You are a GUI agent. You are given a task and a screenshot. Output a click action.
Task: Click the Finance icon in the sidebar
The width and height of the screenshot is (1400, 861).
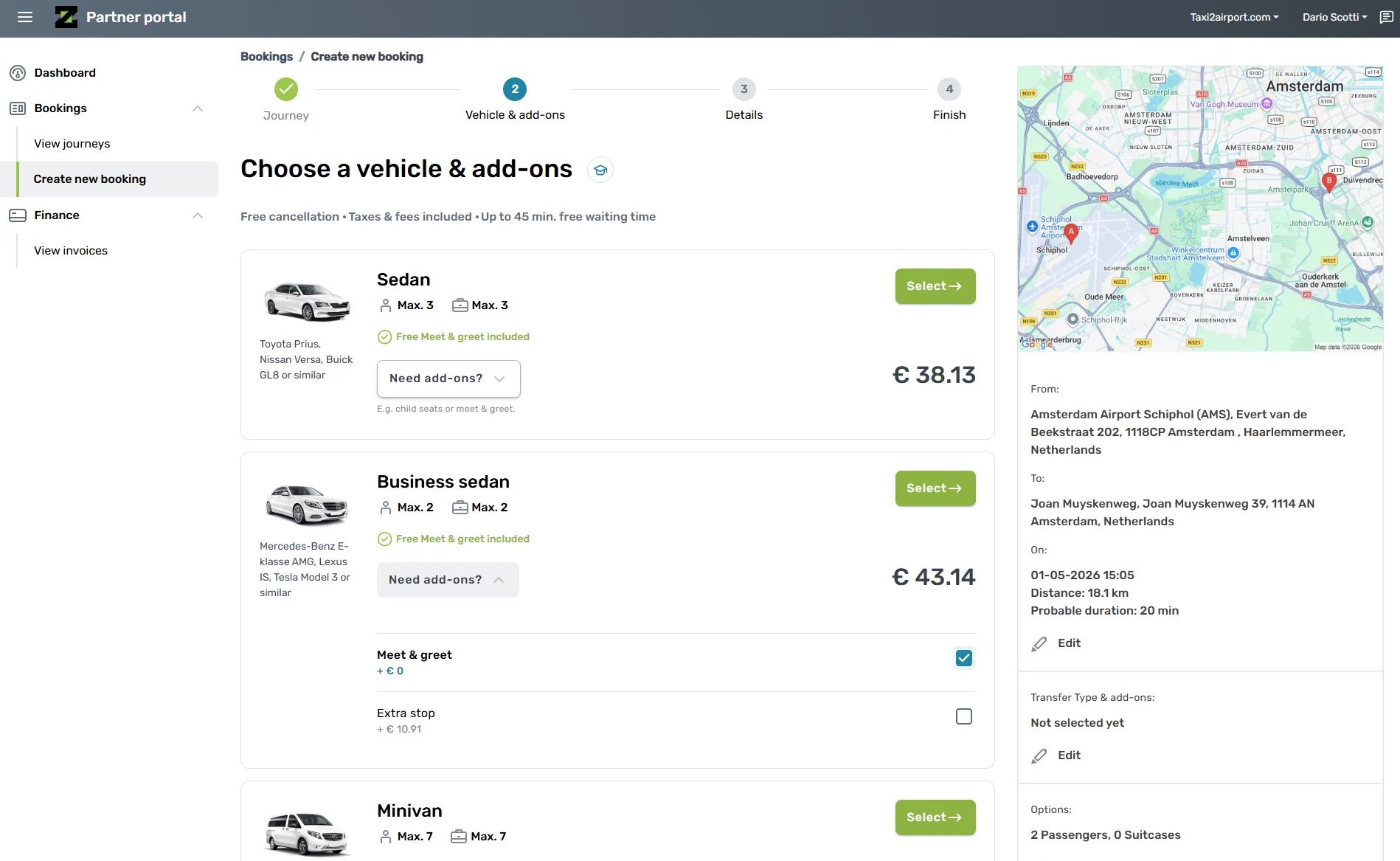click(18, 215)
